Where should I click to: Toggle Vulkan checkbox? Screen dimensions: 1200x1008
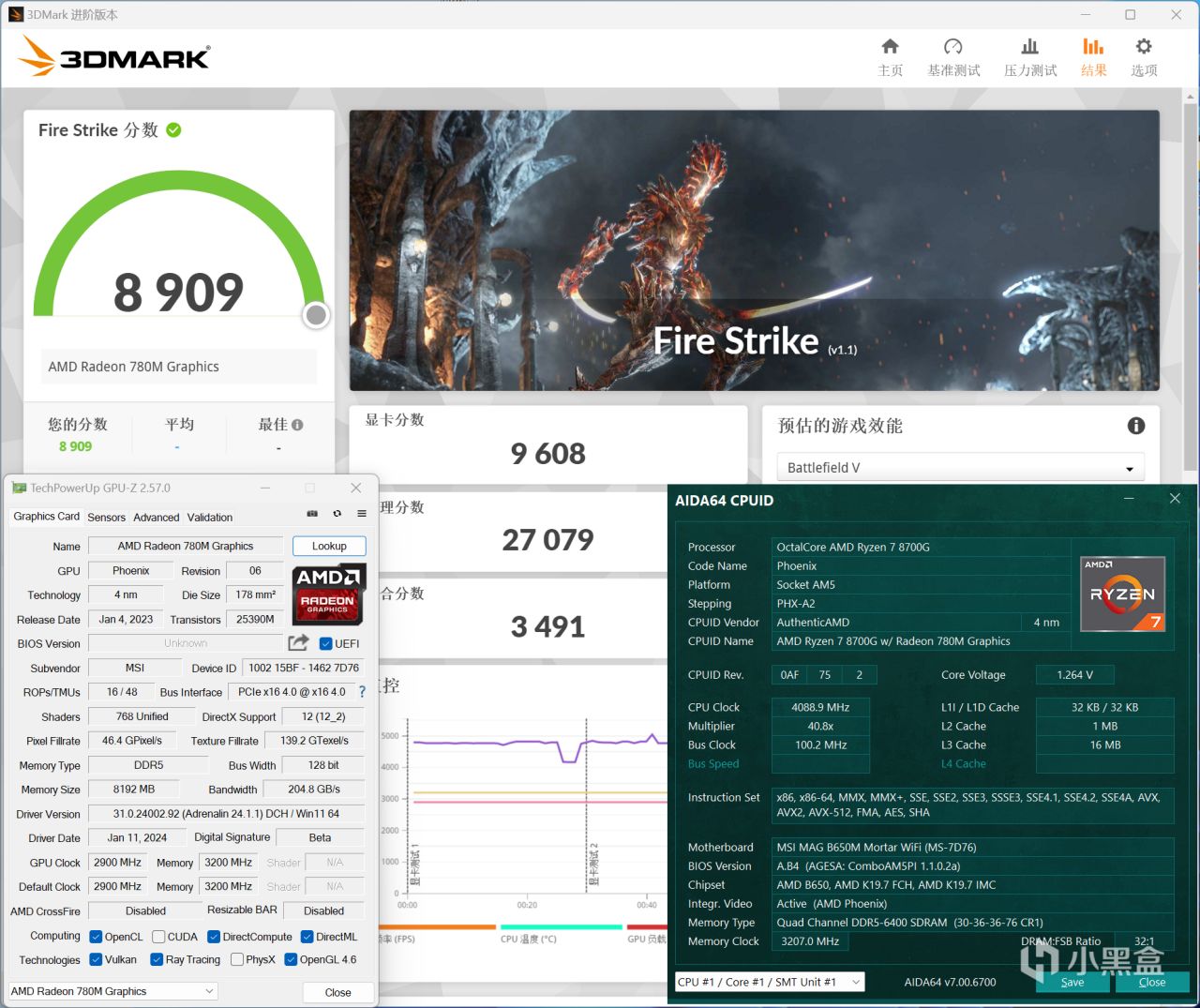tap(96, 959)
